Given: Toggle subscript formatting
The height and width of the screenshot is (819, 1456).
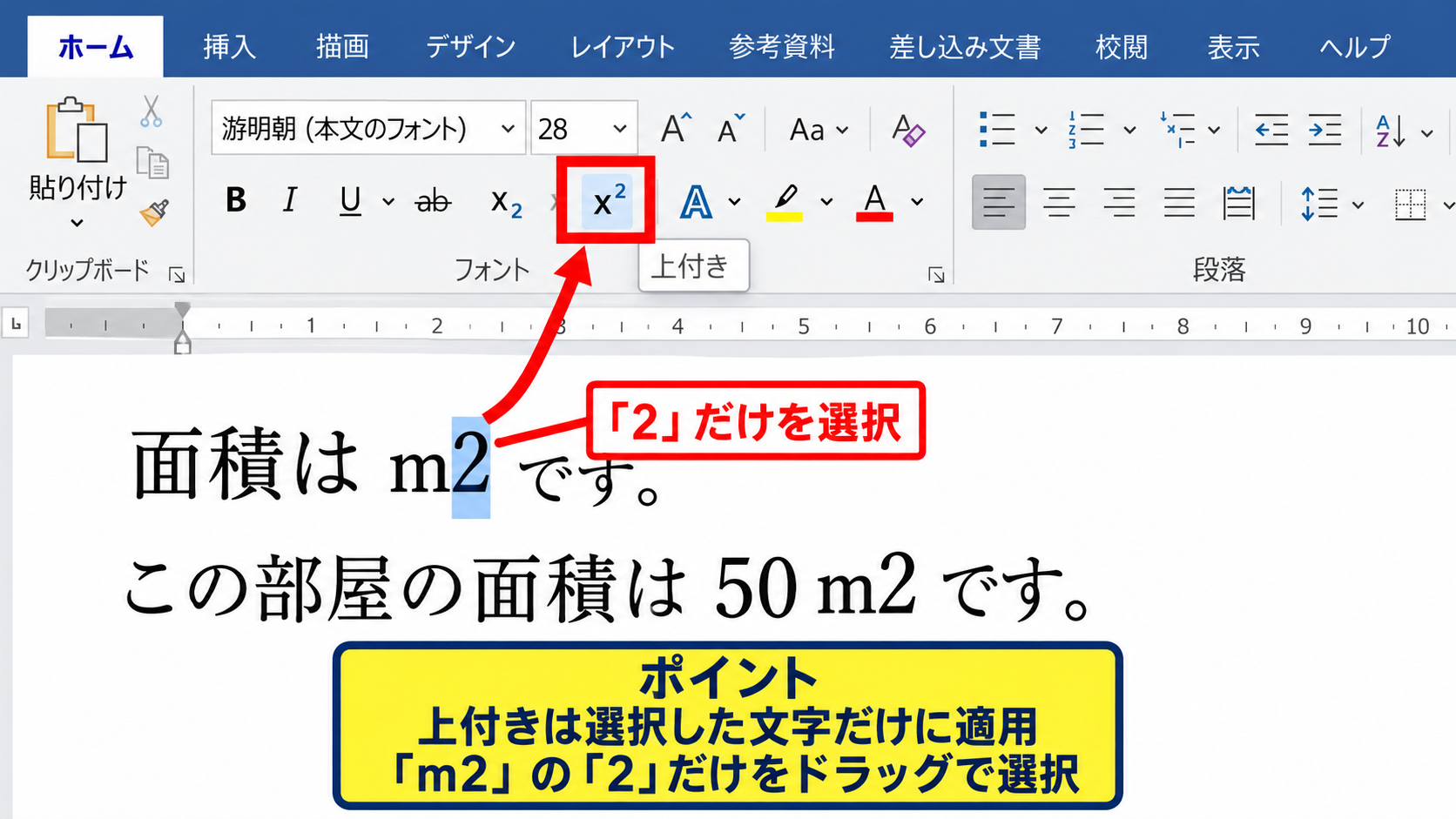Looking at the screenshot, I should 506,203.
